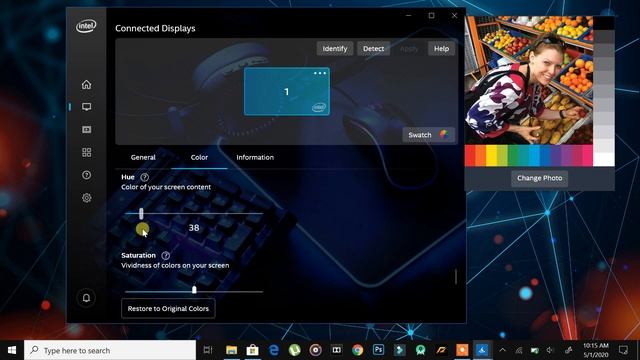Open the Support question-mark icon in sidebar
Image resolution: width=640 pixels, height=360 pixels.
[x=86, y=175]
